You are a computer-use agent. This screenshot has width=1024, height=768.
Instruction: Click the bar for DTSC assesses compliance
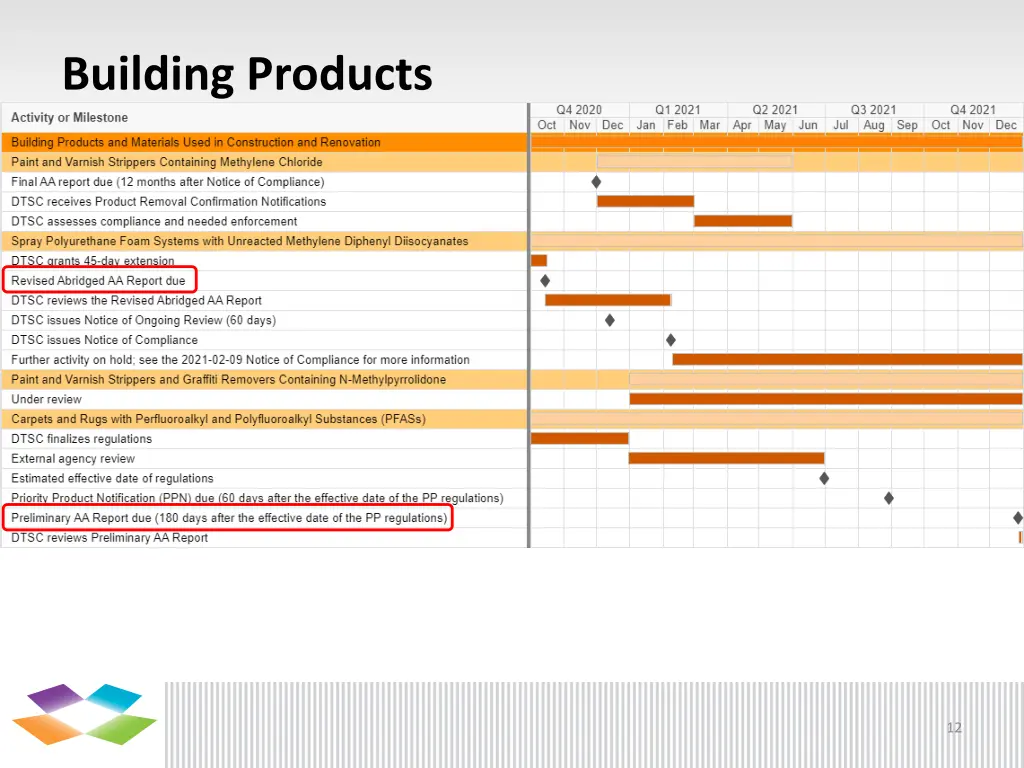tap(743, 221)
